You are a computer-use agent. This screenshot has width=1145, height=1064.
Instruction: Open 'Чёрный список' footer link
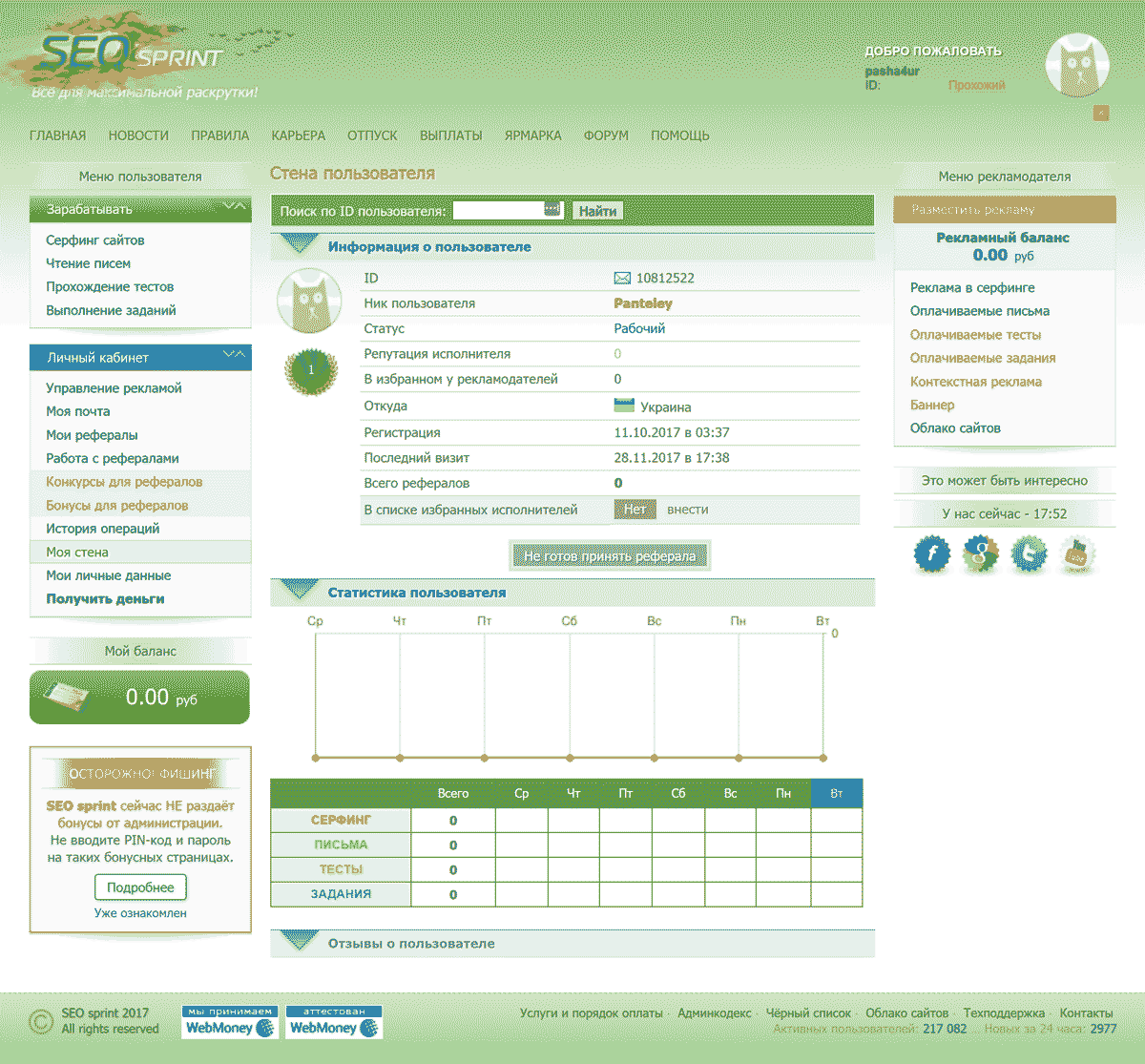coord(808,1013)
